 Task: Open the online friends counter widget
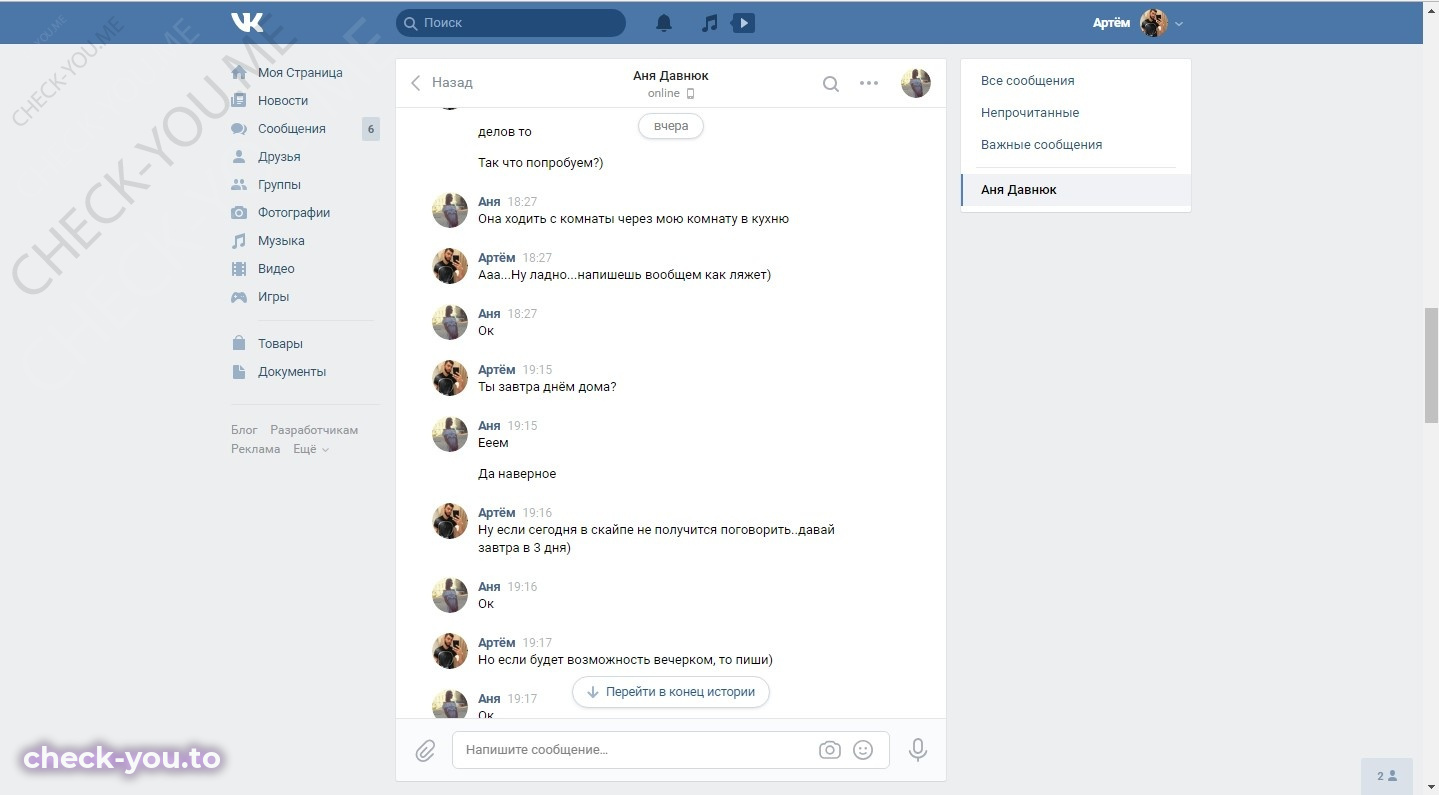click(1387, 776)
